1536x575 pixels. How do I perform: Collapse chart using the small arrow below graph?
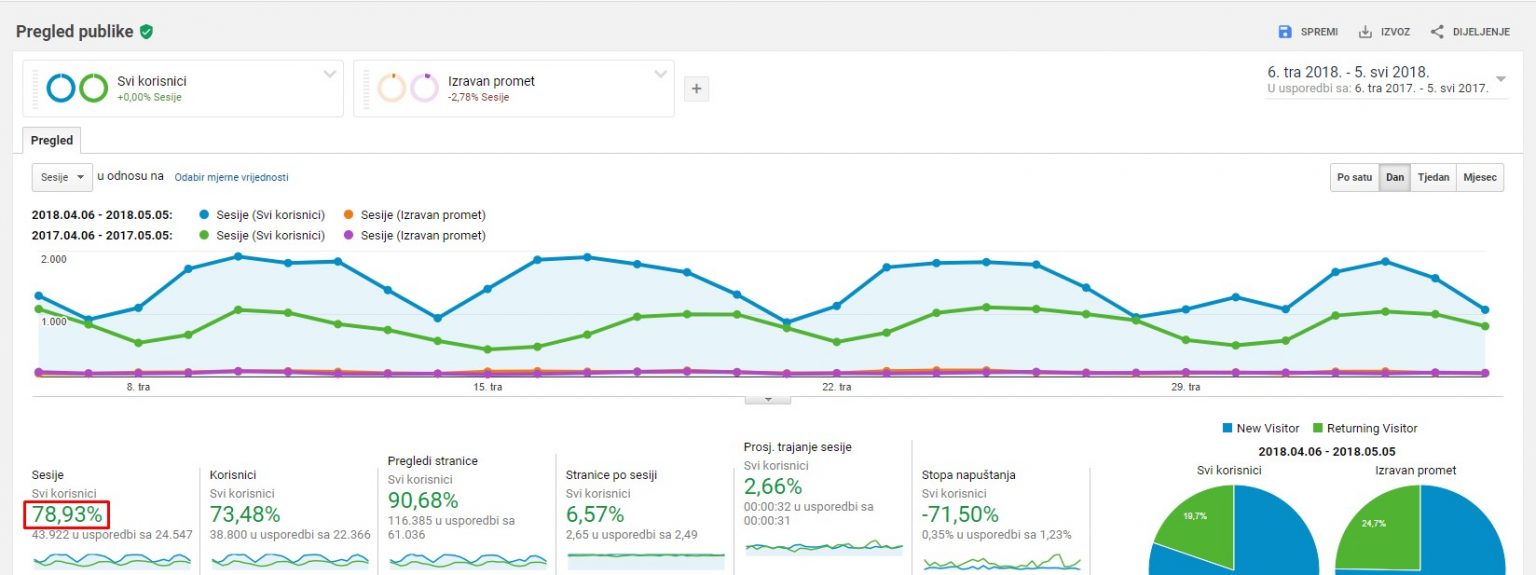click(768, 399)
